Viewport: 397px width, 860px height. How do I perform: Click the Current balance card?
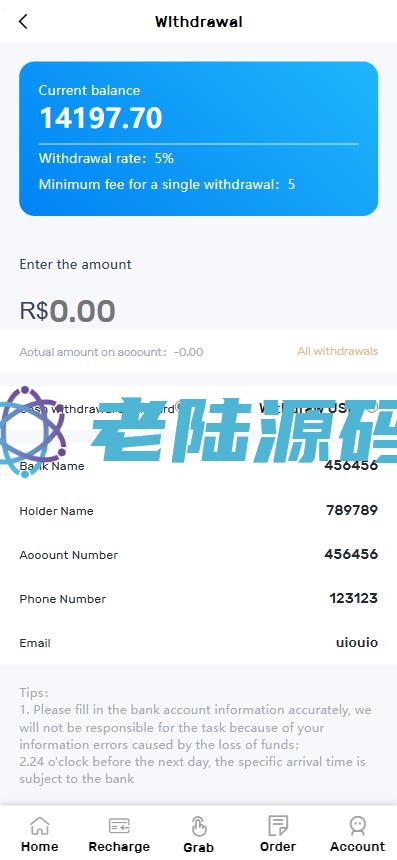point(198,138)
